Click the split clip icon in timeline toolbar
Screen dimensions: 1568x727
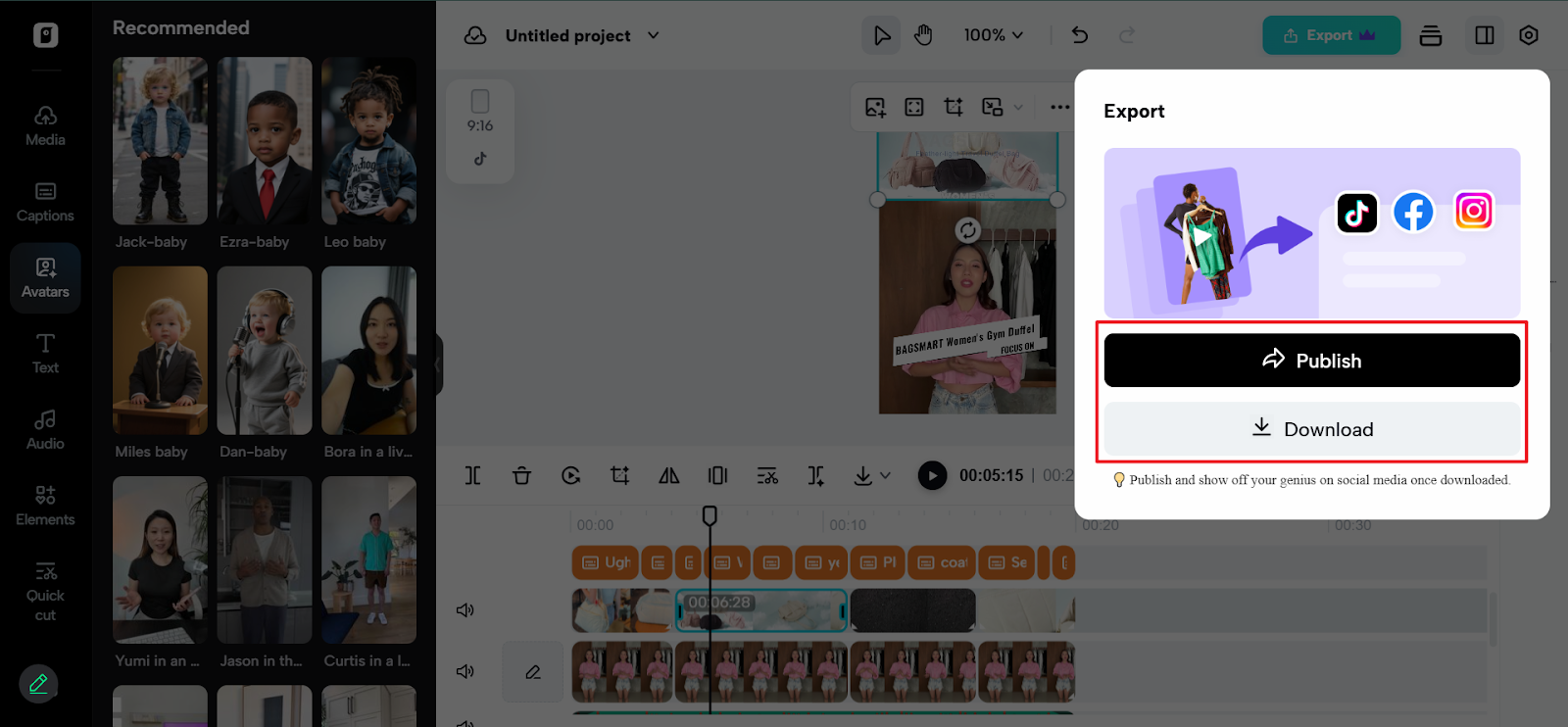[472, 476]
